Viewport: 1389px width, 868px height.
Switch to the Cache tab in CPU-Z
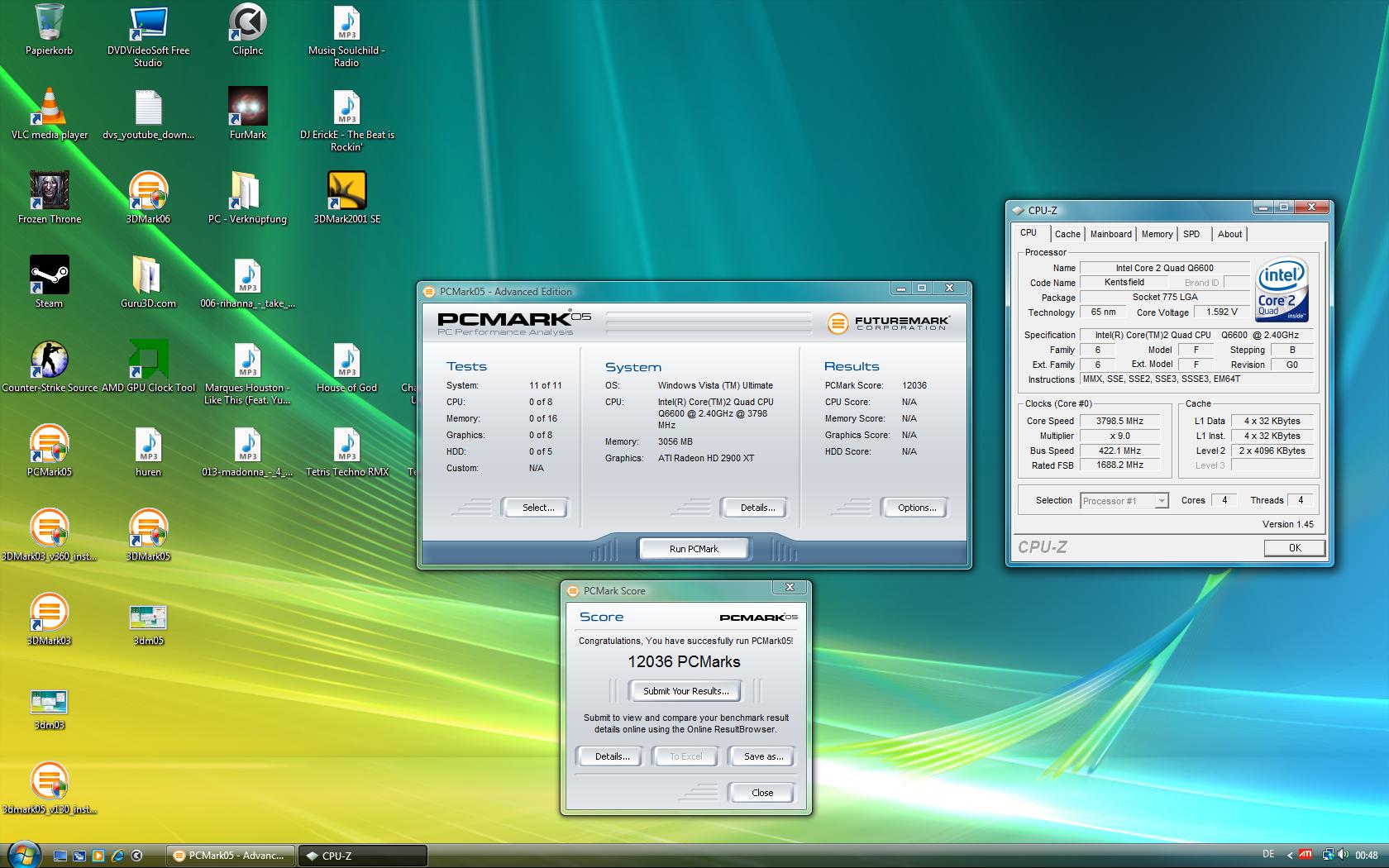coord(1067,234)
